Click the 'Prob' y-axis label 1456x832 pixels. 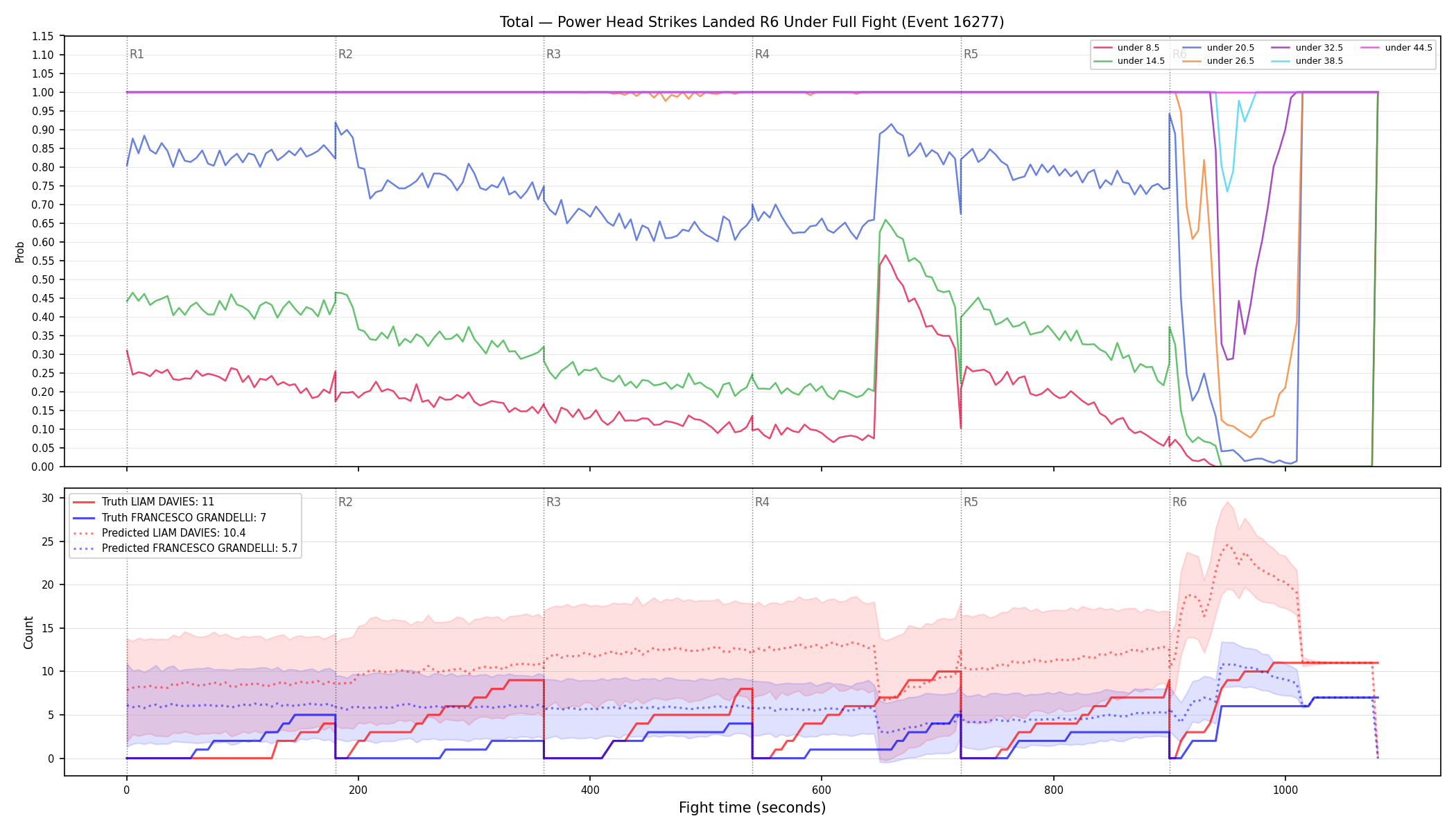19,252
